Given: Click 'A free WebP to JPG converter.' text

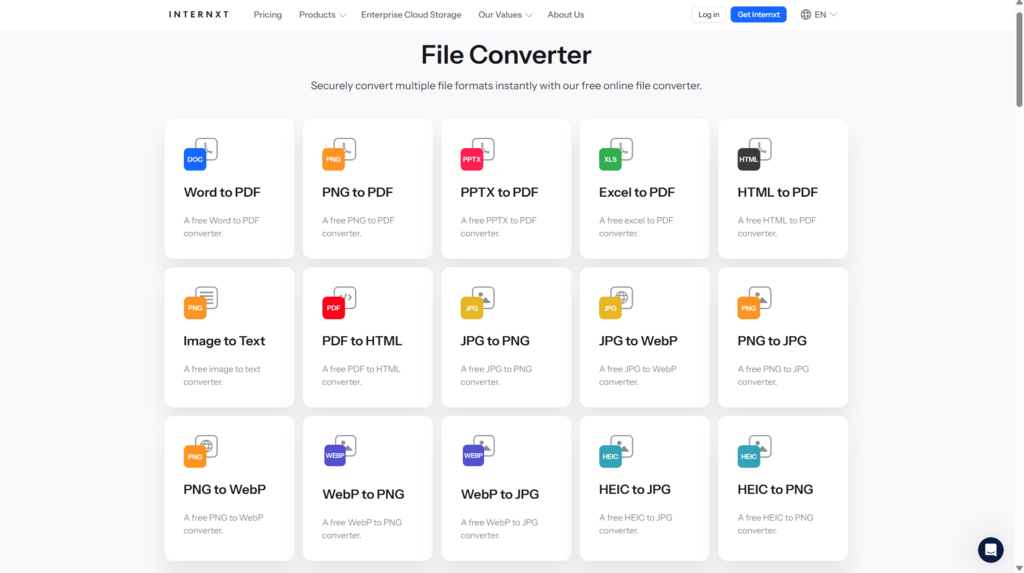Looking at the screenshot, I should click(499, 529).
